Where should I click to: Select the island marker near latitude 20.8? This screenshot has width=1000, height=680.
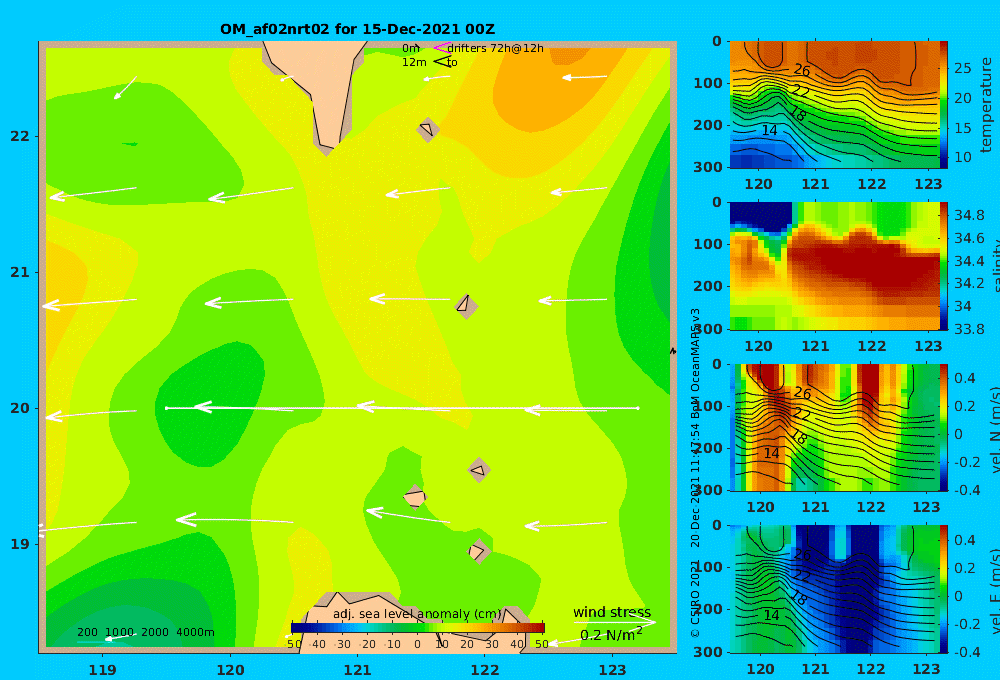click(466, 306)
